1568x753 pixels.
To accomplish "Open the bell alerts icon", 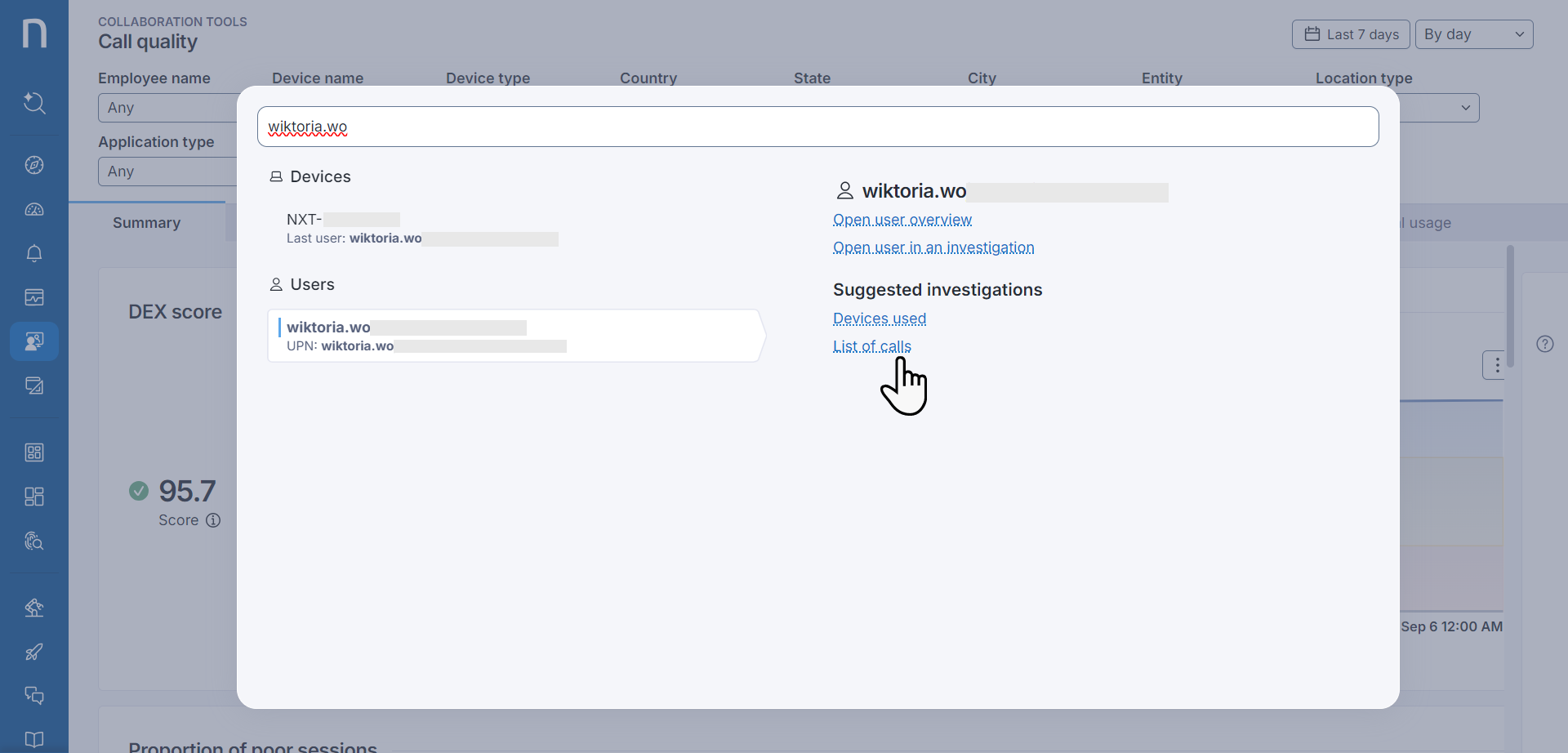I will pyautogui.click(x=34, y=253).
